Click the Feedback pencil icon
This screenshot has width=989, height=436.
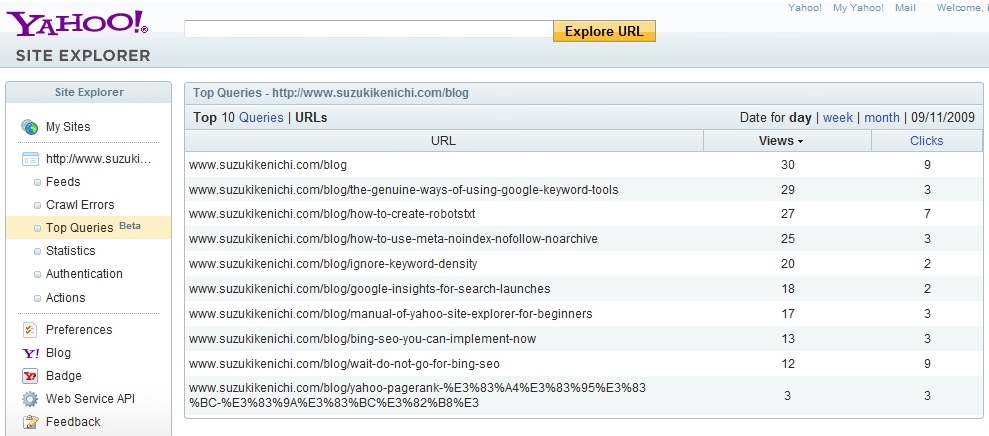[x=30, y=422]
